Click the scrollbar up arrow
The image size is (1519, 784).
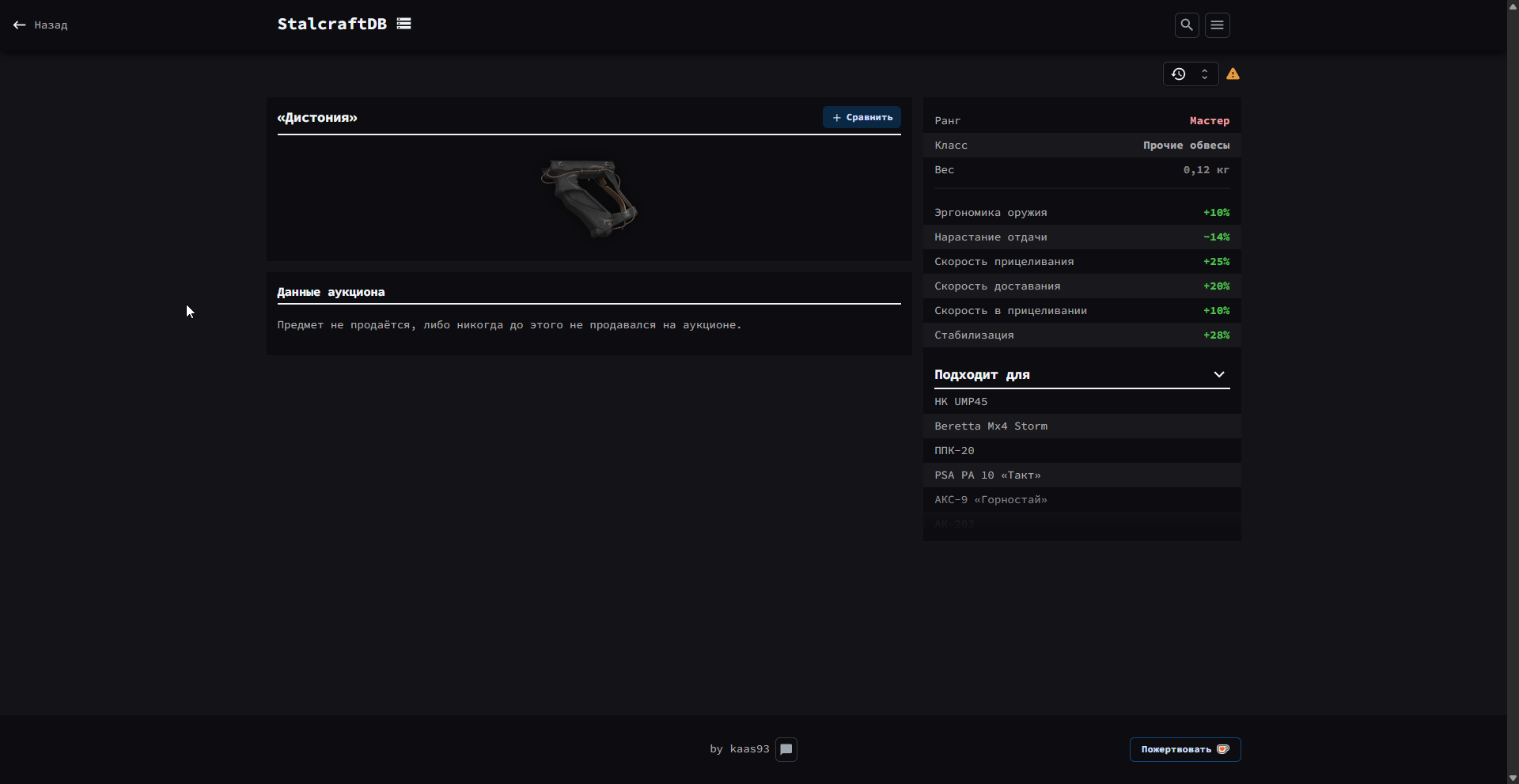click(x=1513, y=6)
